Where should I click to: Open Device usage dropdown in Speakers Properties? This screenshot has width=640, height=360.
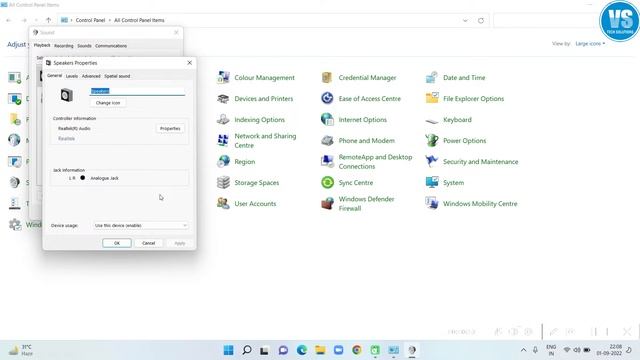(x=141, y=225)
